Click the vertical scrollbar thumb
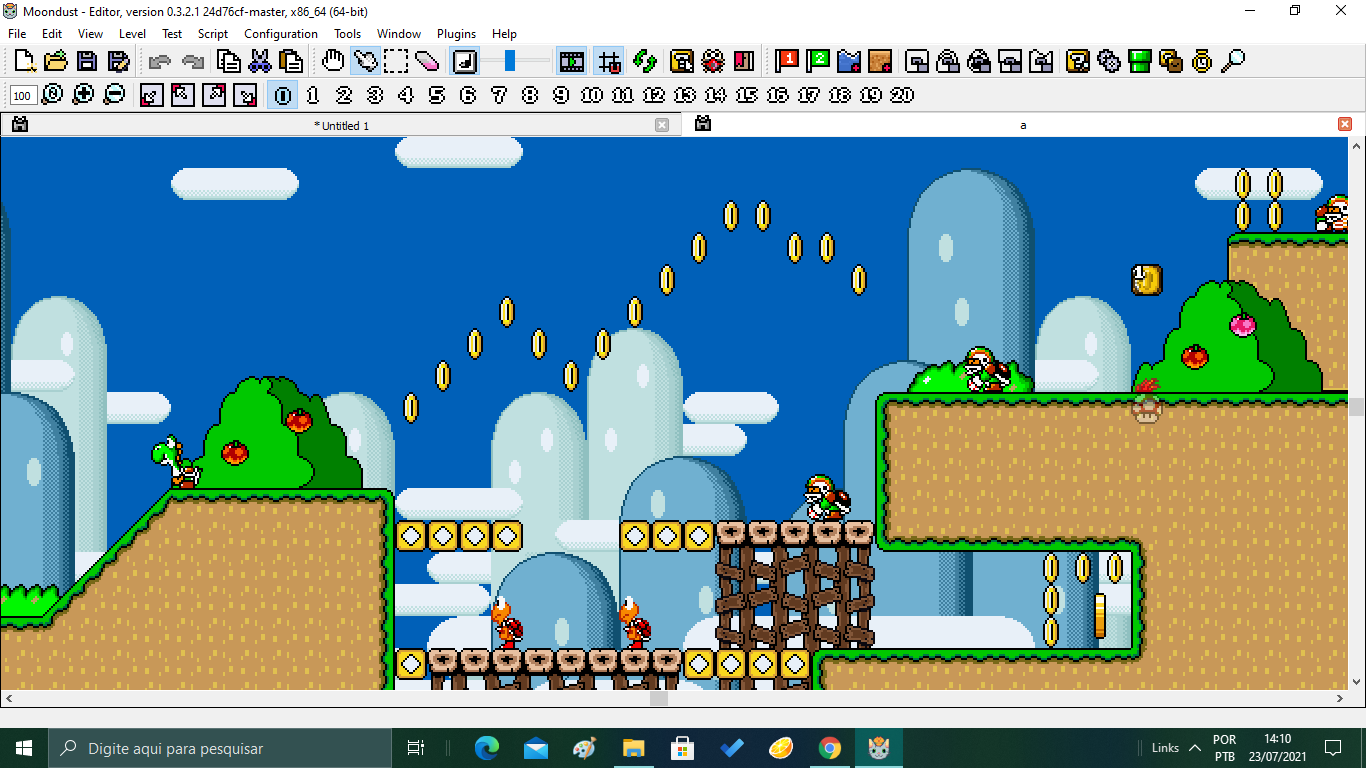The image size is (1366, 768). (x=1357, y=407)
